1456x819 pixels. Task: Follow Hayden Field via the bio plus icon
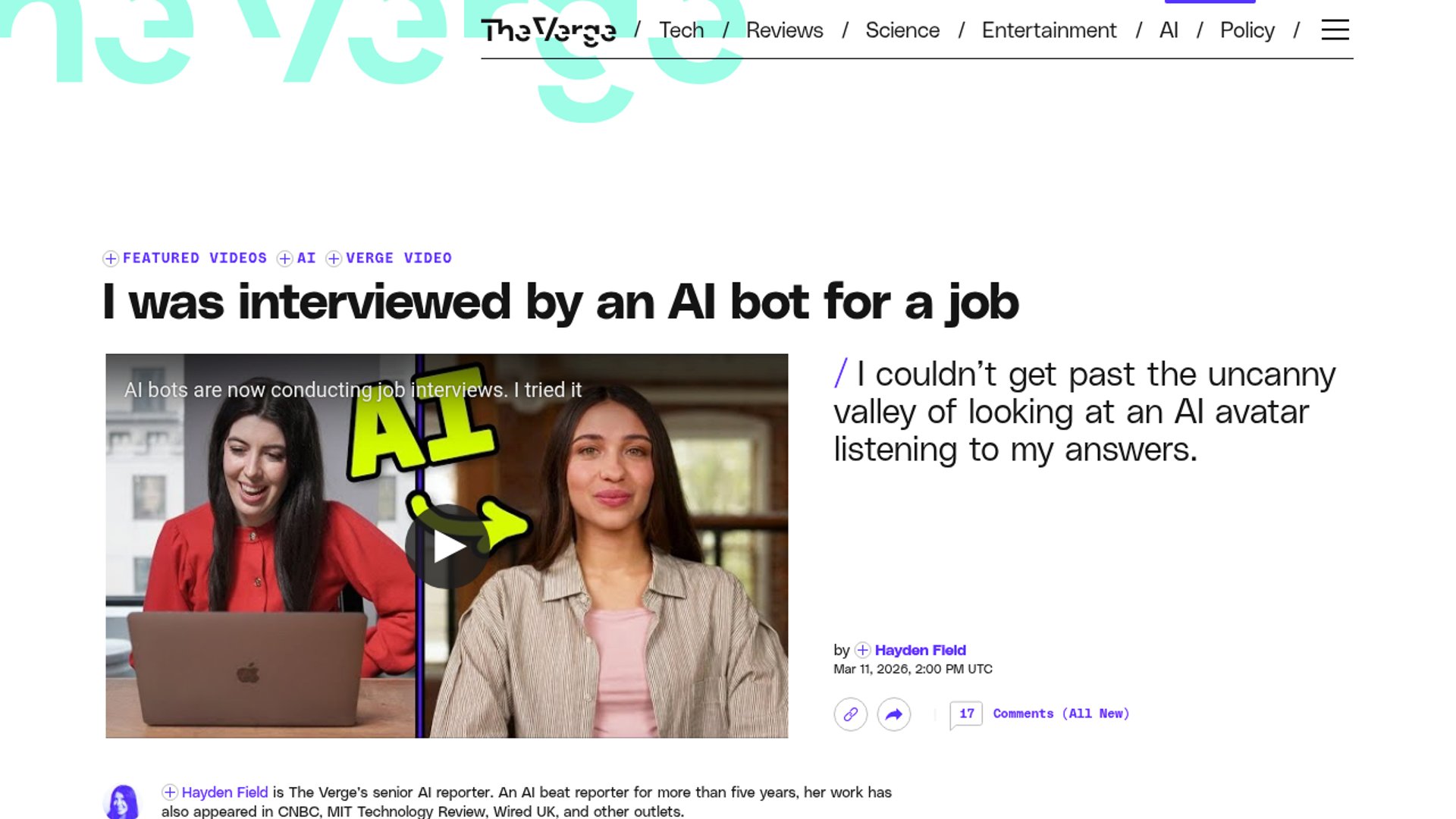[x=170, y=792]
